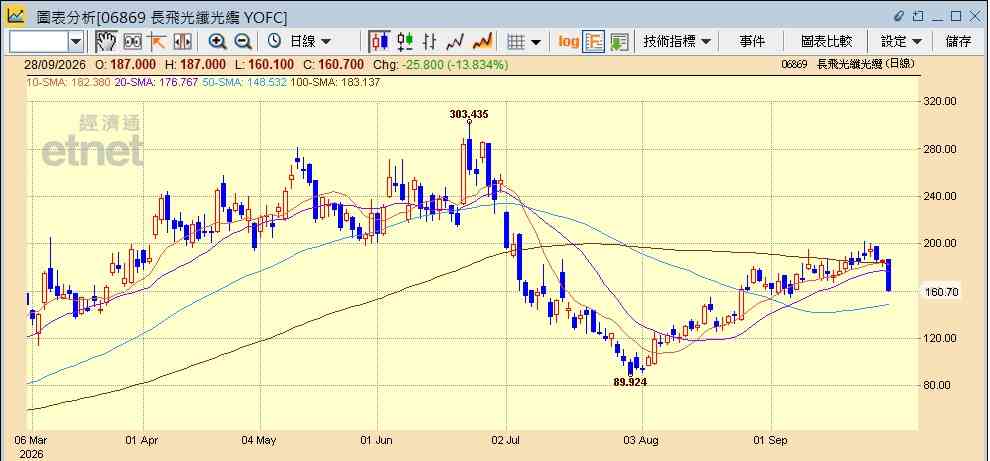Click the 50-SMA value label
This screenshot has height=461, width=990.
pyautogui.click(x=246, y=81)
